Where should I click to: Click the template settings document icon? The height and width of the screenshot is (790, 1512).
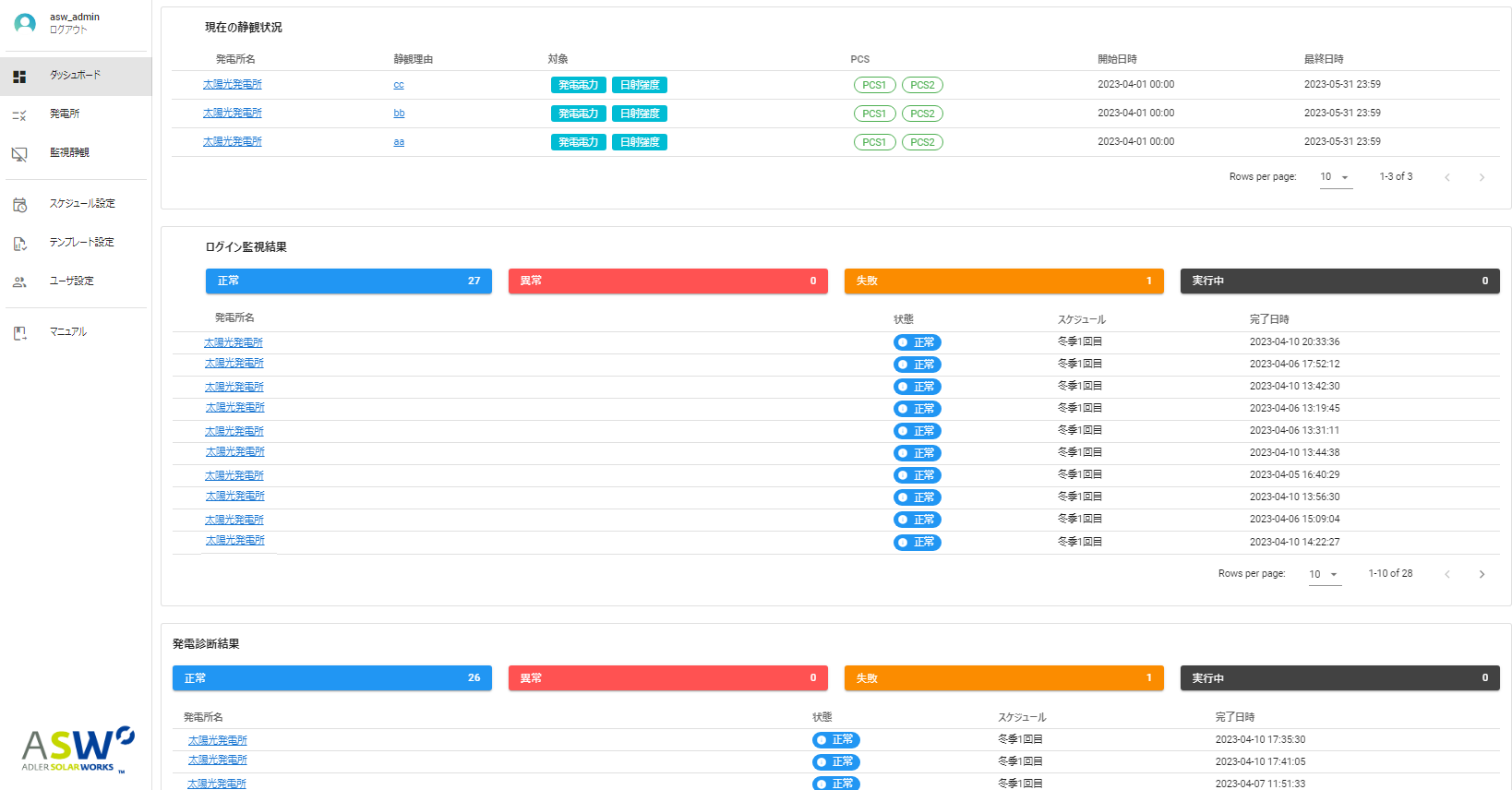pyautogui.click(x=19, y=244)
